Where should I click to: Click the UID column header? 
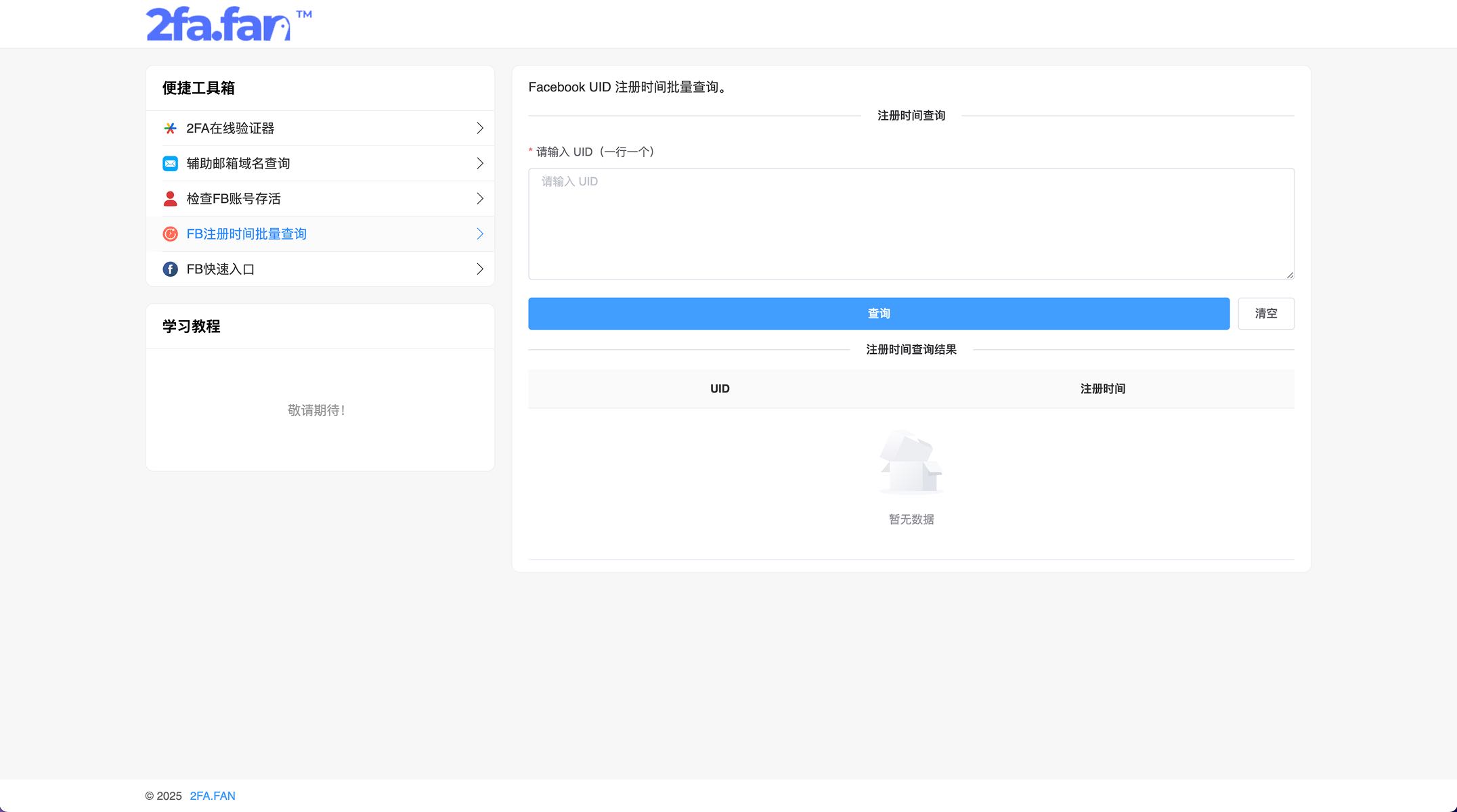pyautogui.click(x=720, y=389)
